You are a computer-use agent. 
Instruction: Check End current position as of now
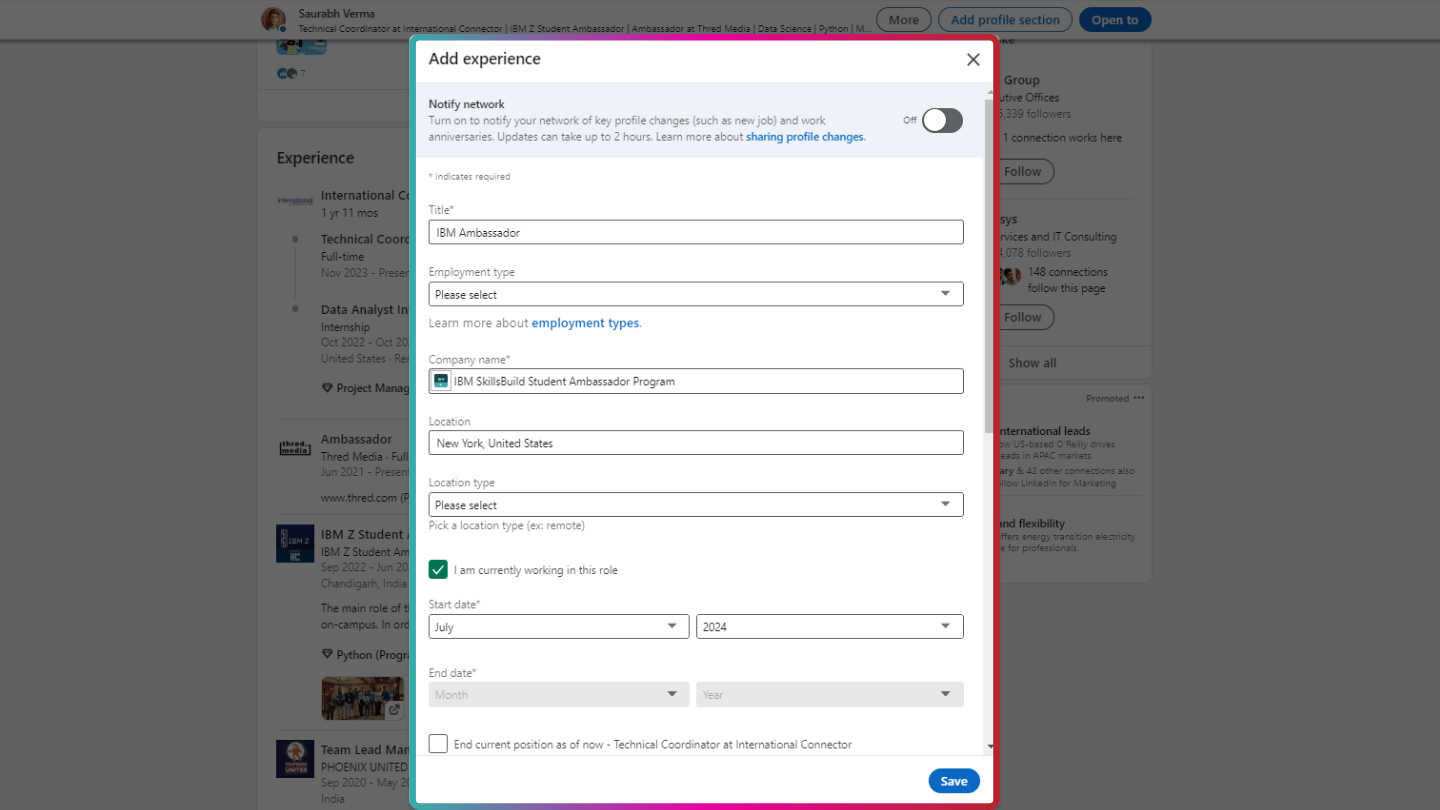(x=438, y=744)
